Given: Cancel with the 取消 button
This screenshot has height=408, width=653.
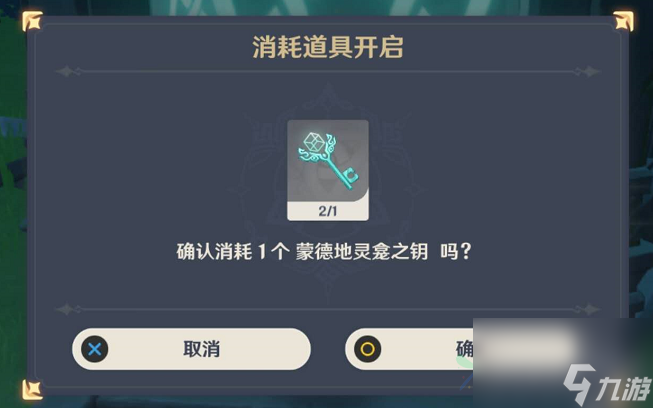Looking at the screenshot, I should coord(191,349).
